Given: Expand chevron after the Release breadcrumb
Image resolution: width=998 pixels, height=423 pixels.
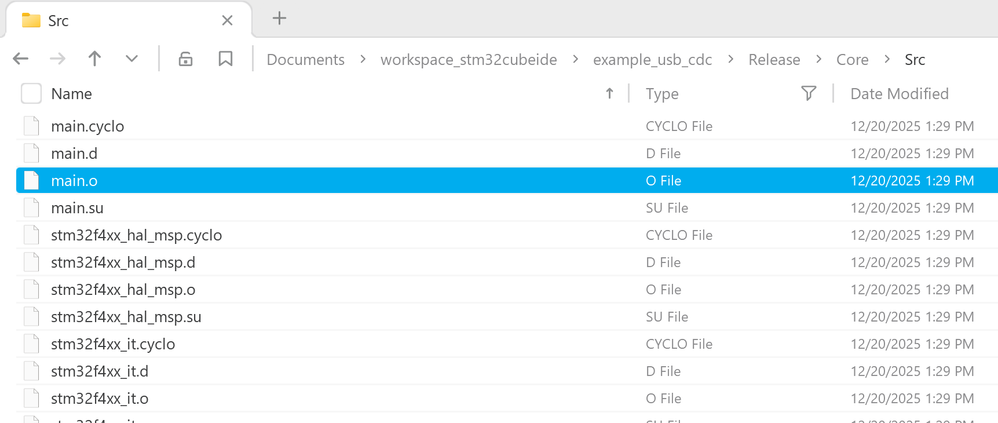Looking at the screenshot, I should click(x=818, y=60).
